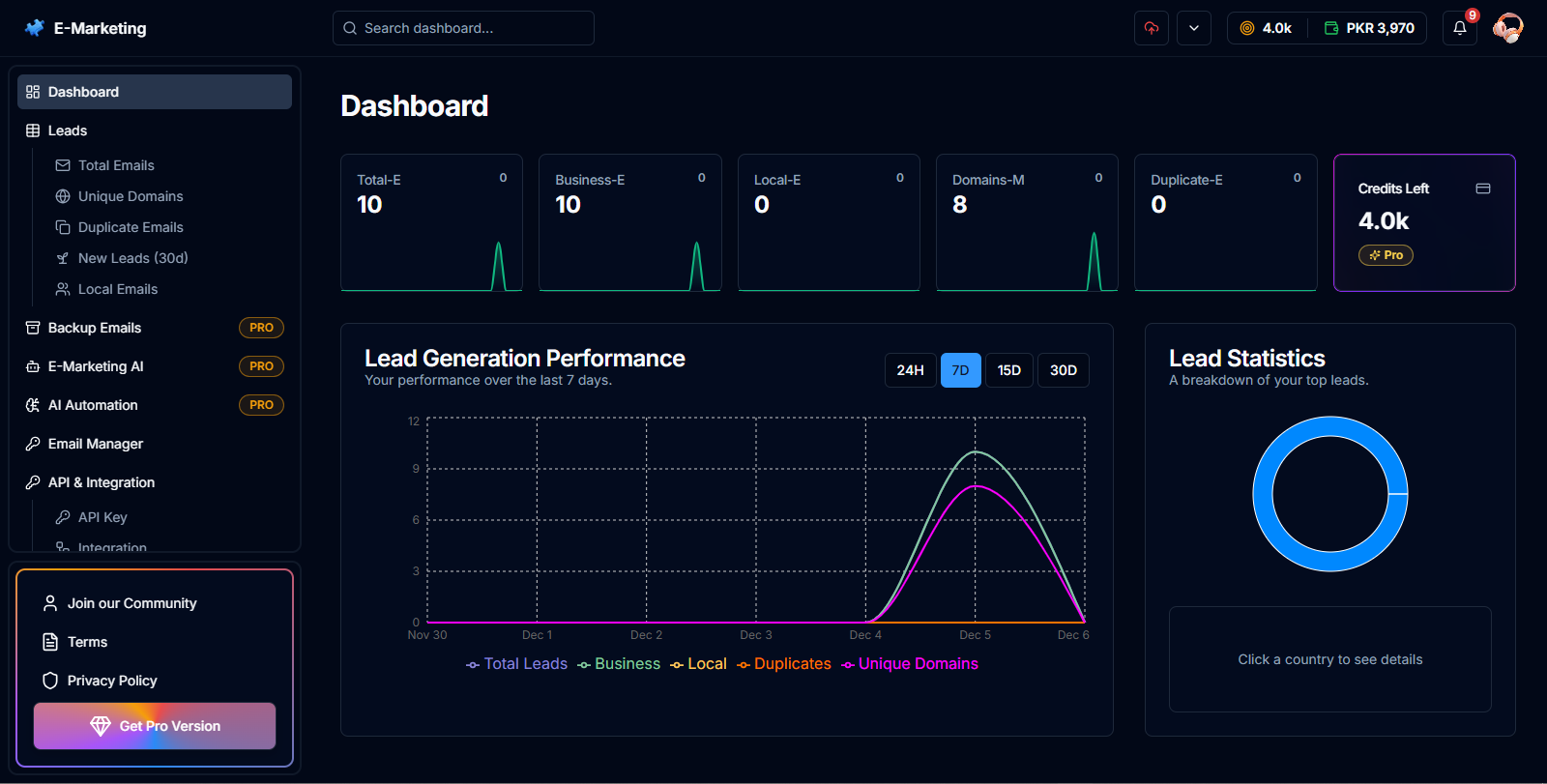Open the Terms link
The width and height of the screenshot is (1547, 784).
(x=87, y=642)
